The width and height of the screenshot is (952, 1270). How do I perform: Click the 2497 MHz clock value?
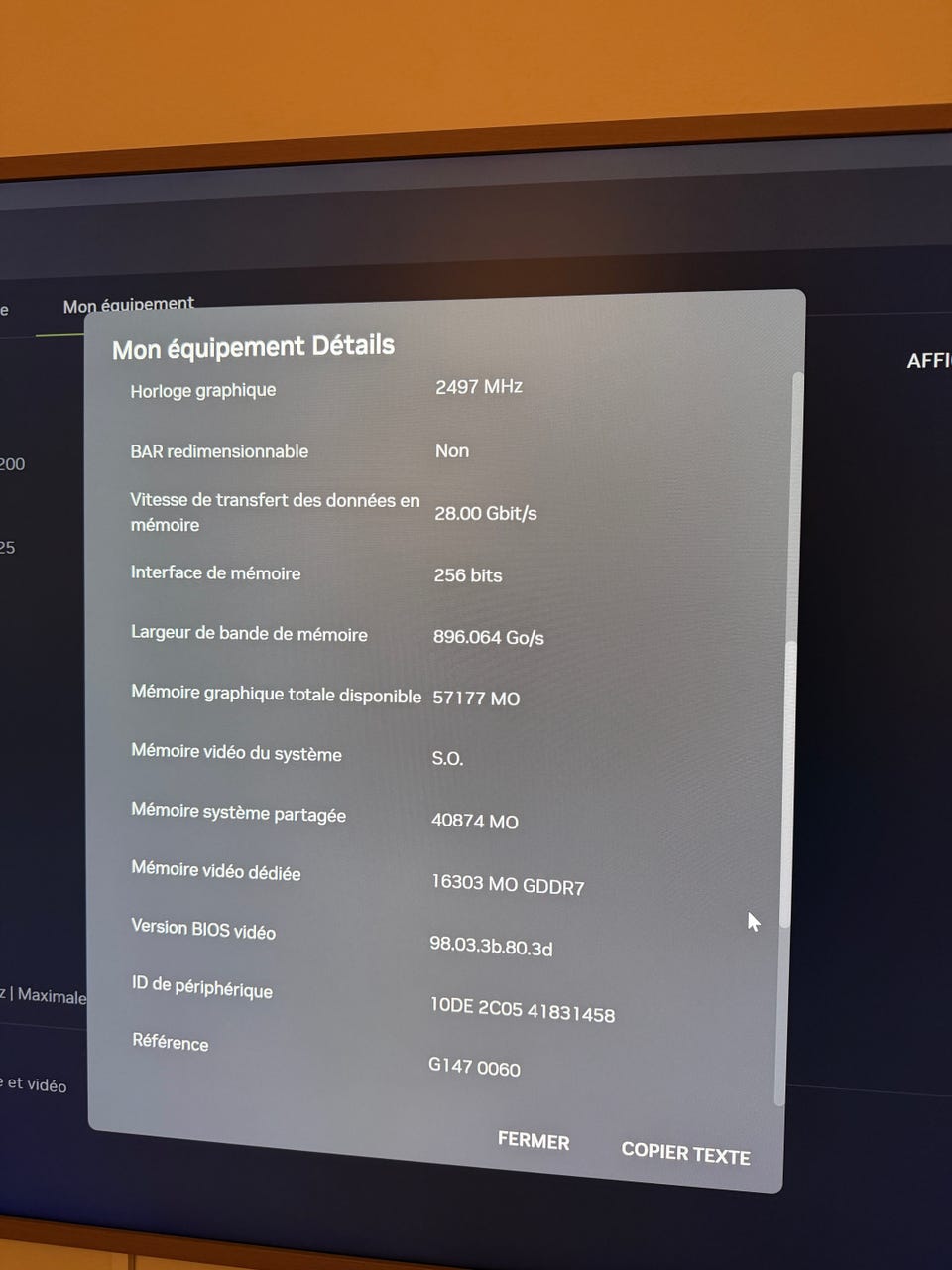pos(478,387)
